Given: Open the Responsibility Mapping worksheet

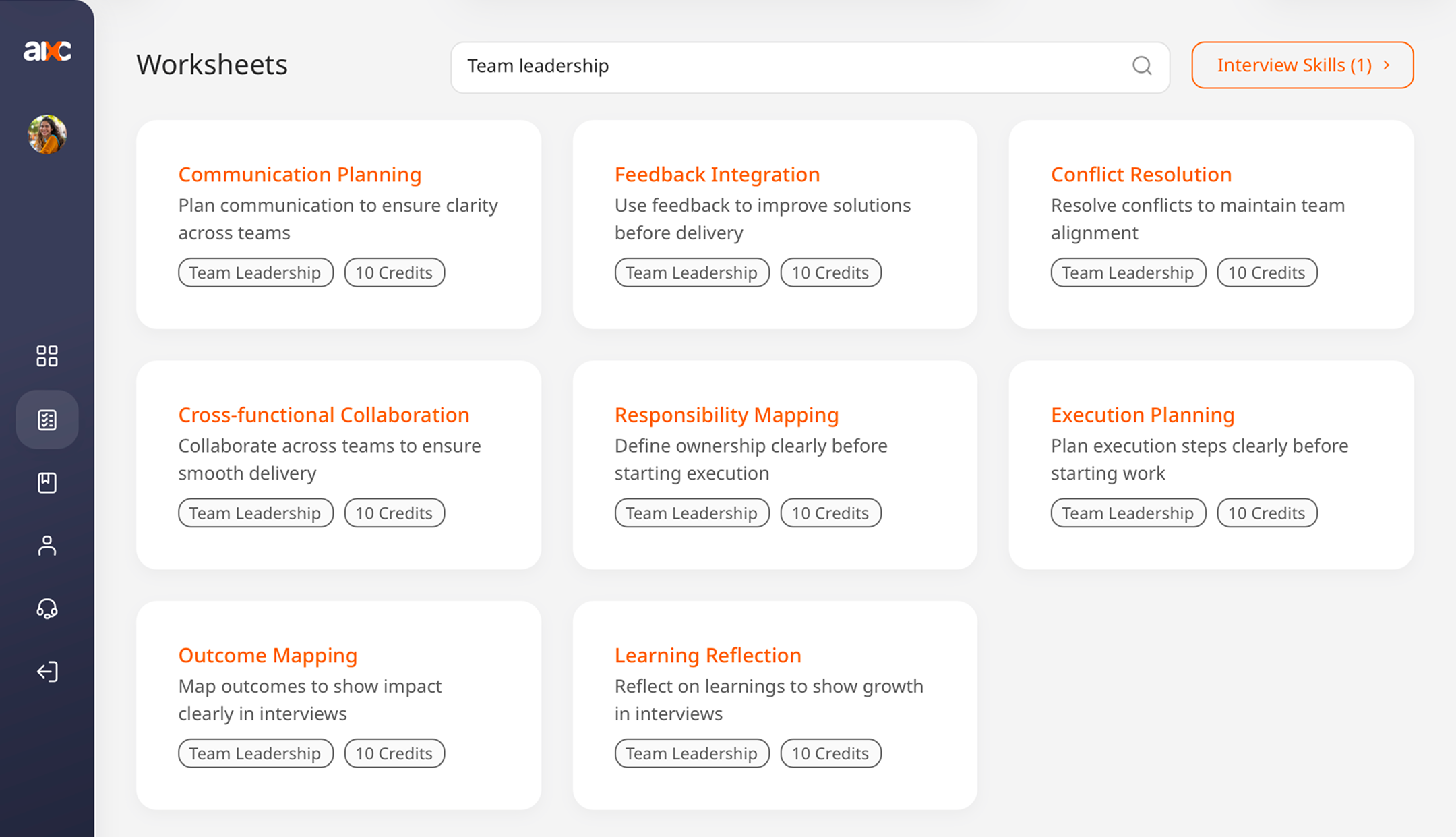Looking at the screenshot, I should 726,415.
